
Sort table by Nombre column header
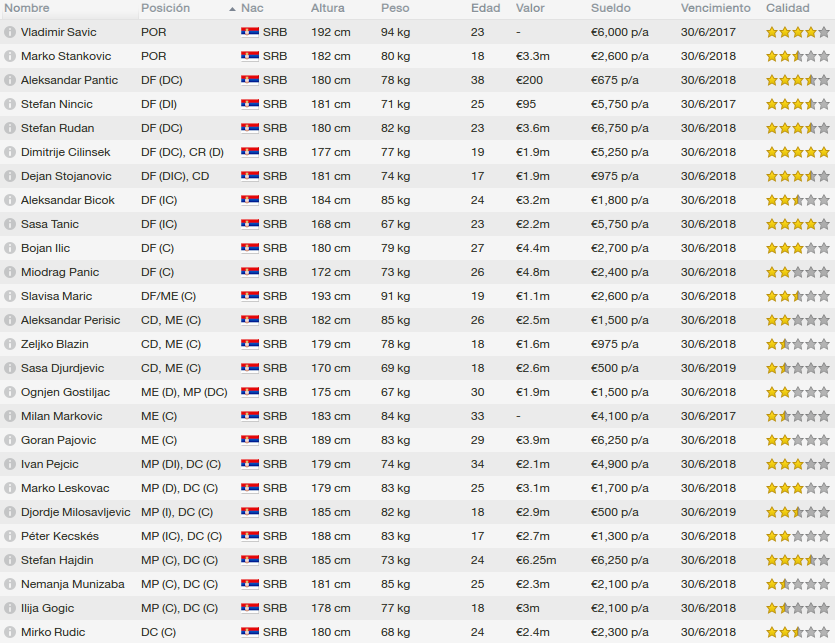(27, 8)
